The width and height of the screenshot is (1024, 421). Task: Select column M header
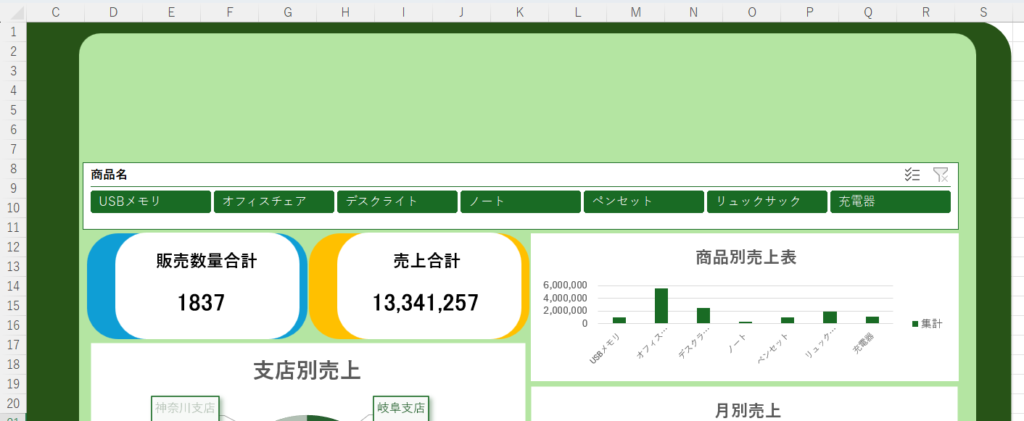pyautogui.click(x=636, y=12)
